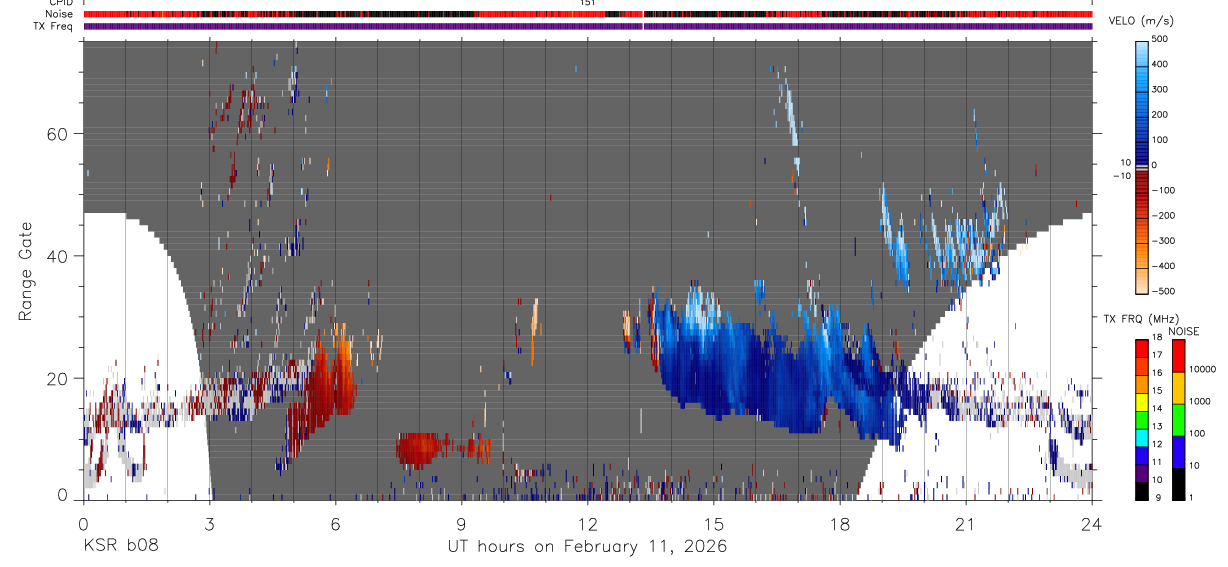Click the 'TX Freq' row label at top left

pos(54,26)
